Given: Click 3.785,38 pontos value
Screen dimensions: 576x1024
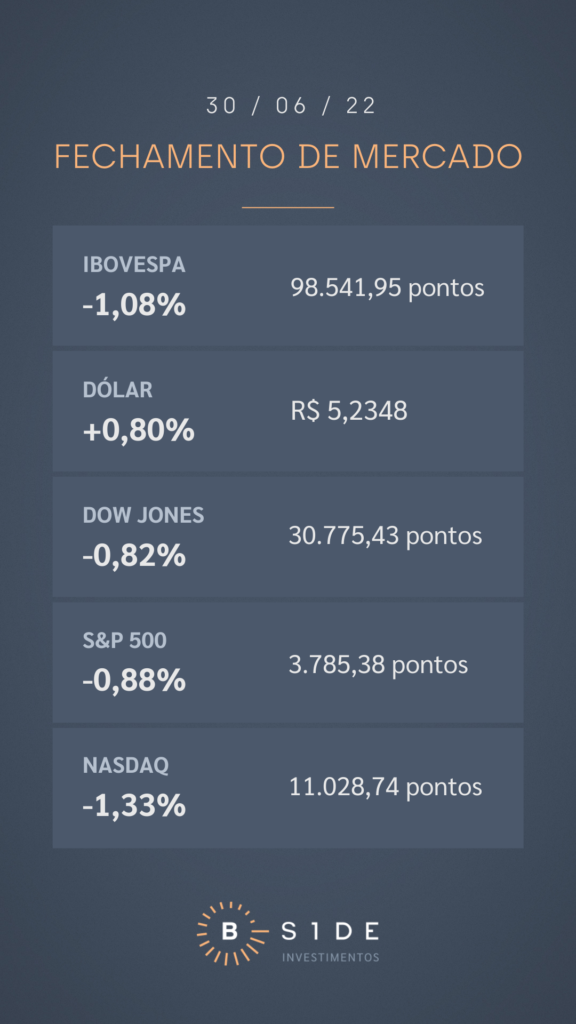Looking at the screenshot, I should click(378, 665).
